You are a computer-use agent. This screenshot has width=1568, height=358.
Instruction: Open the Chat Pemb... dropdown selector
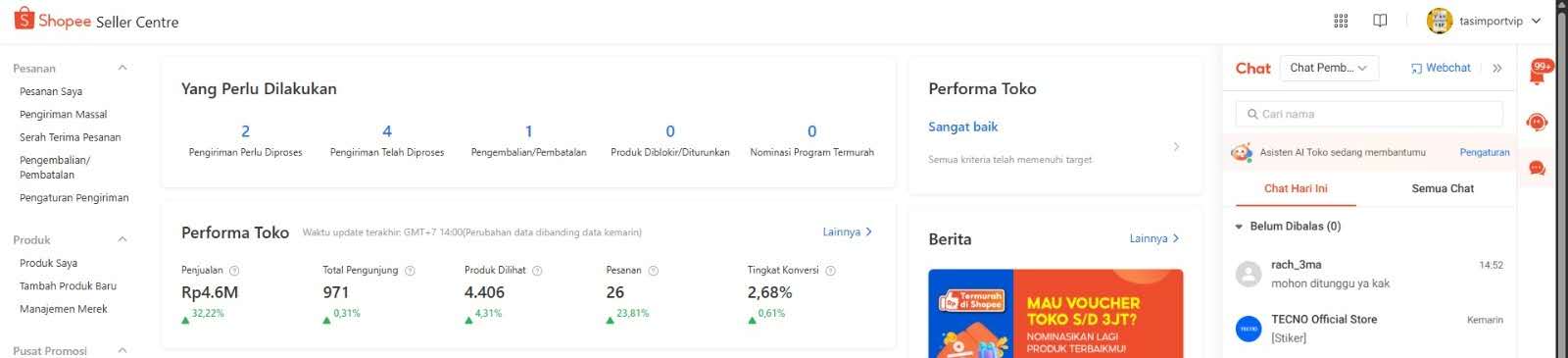1329,68
